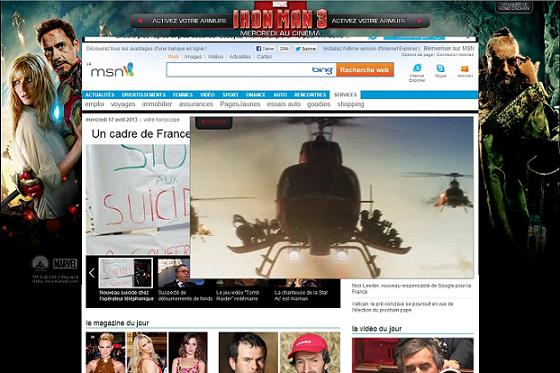Open the ACTUALITÉS navigation tab
This screenshot has height=373, width=560.
click(x=100, y=95)
